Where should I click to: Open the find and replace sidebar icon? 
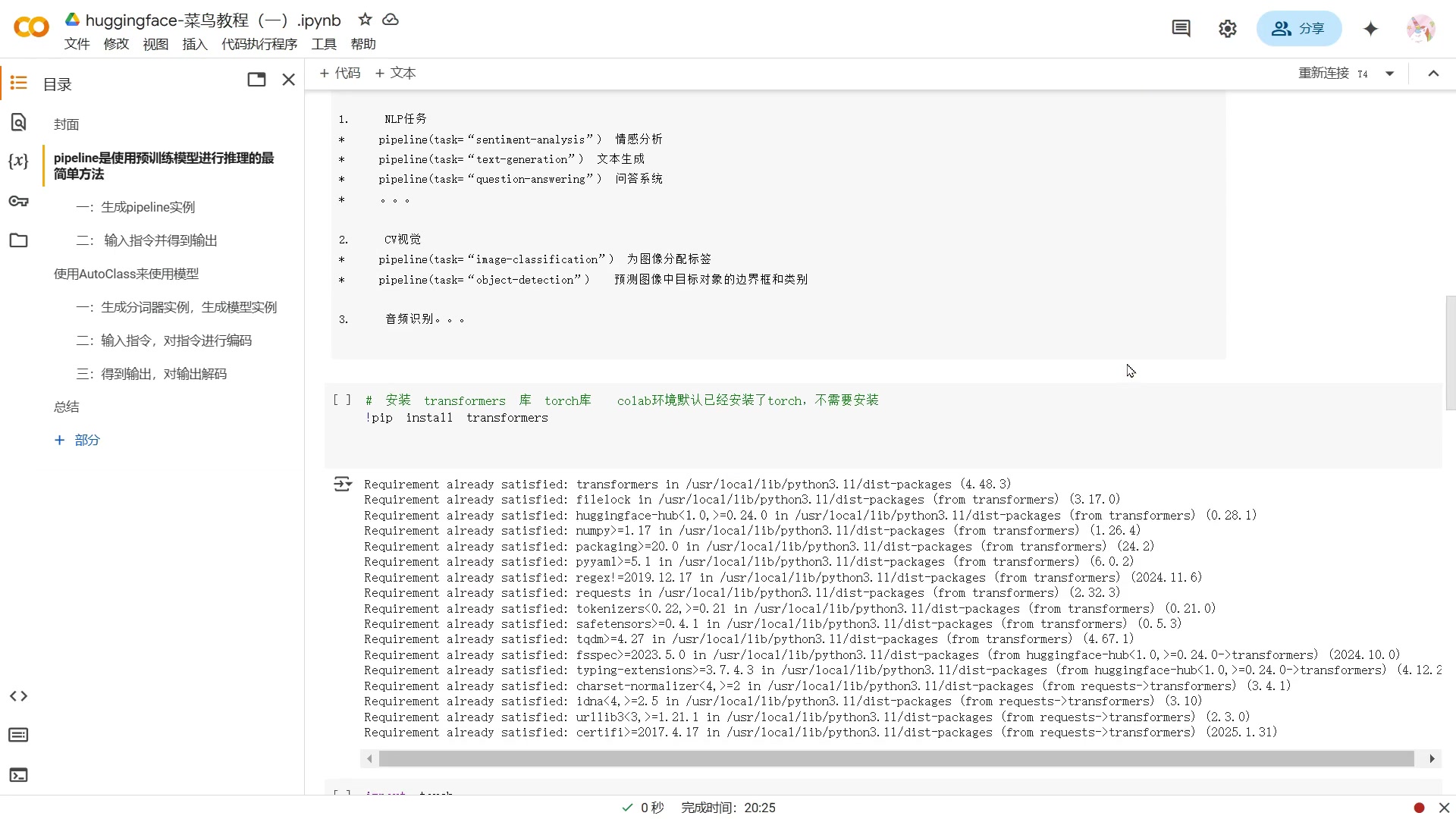click(19, 122)
